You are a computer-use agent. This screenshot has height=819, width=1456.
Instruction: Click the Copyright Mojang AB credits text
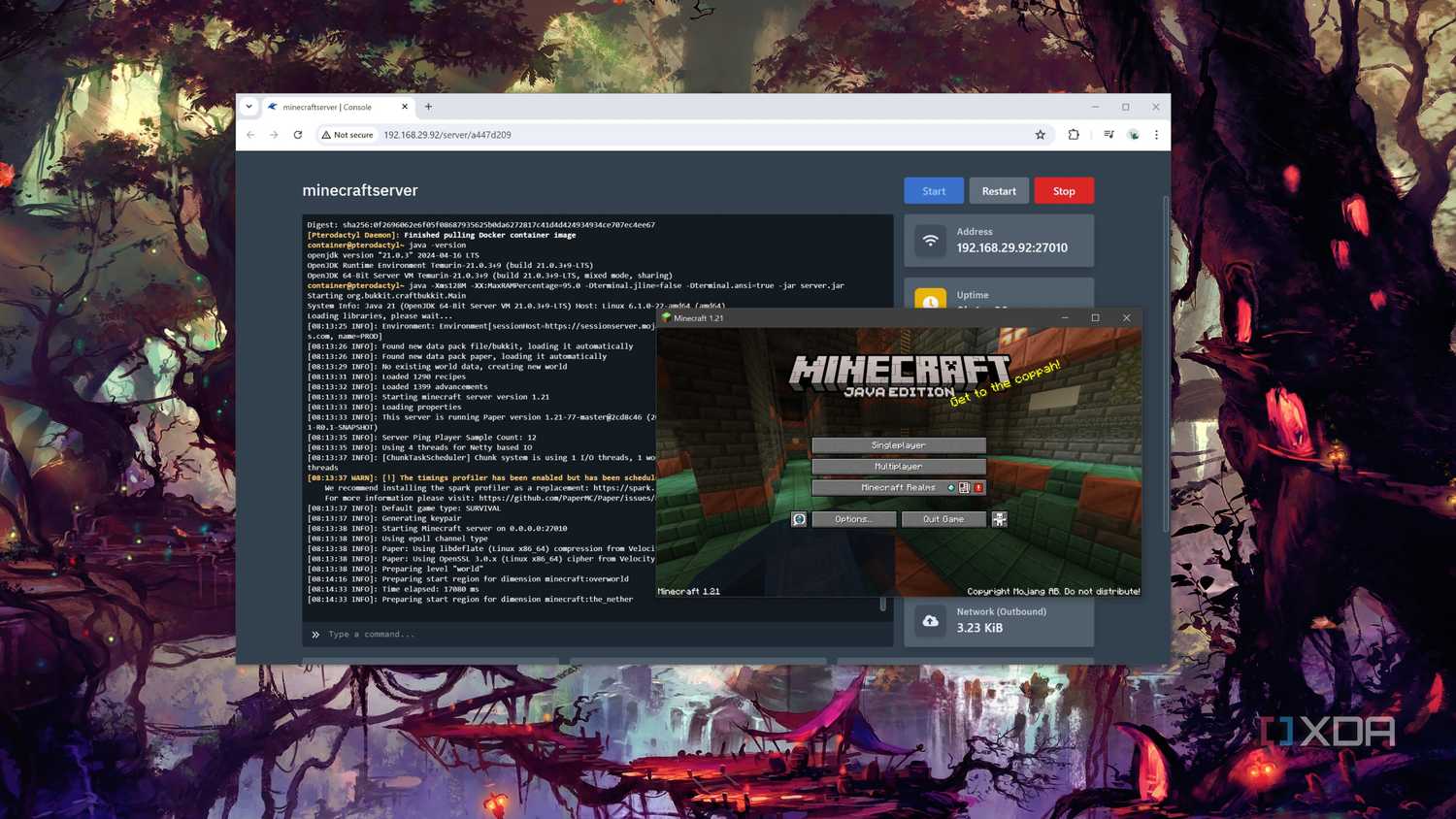[1053, 591]
